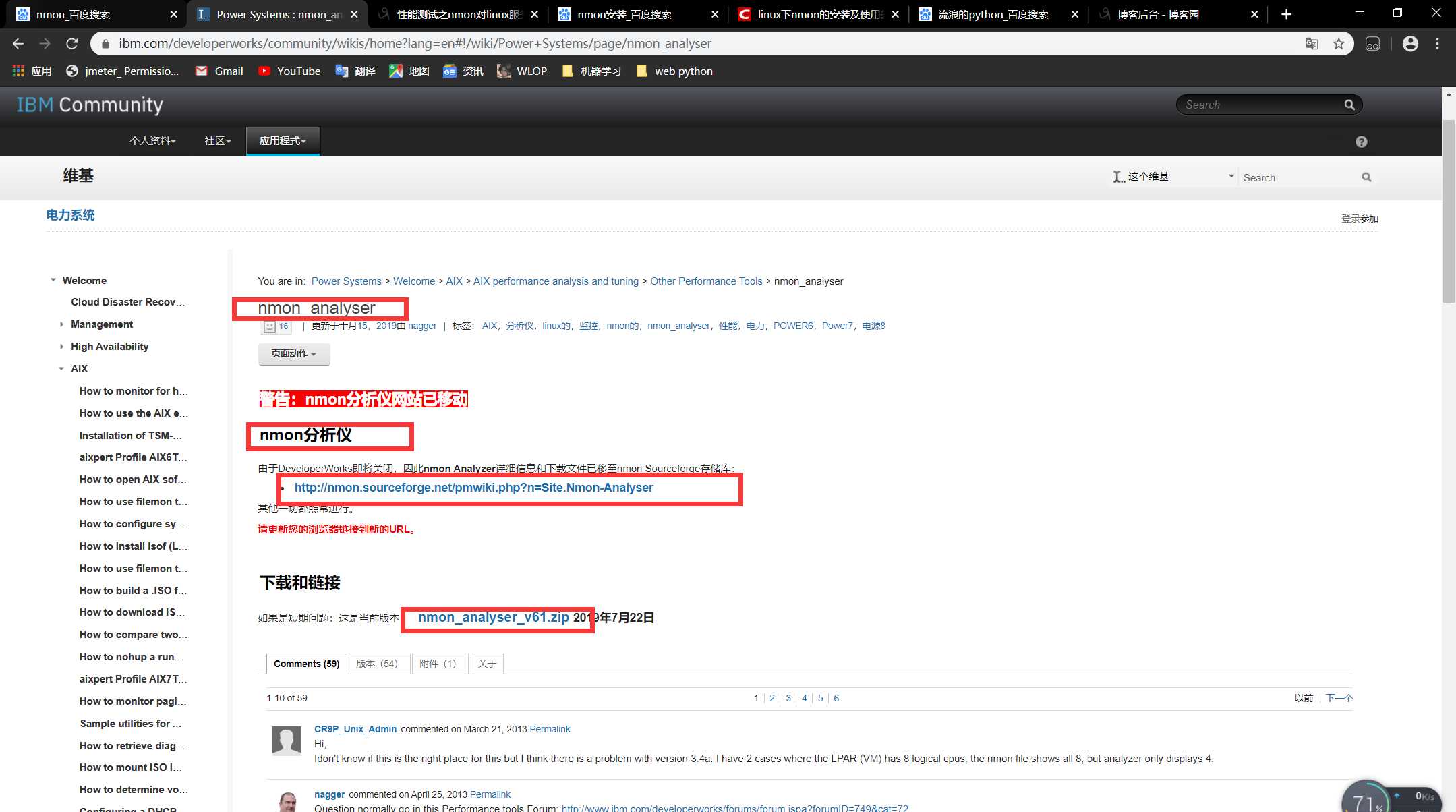Open the Apps bookmark grid icon
Screen dimensions: 1456x812
[x=18, y=71]
